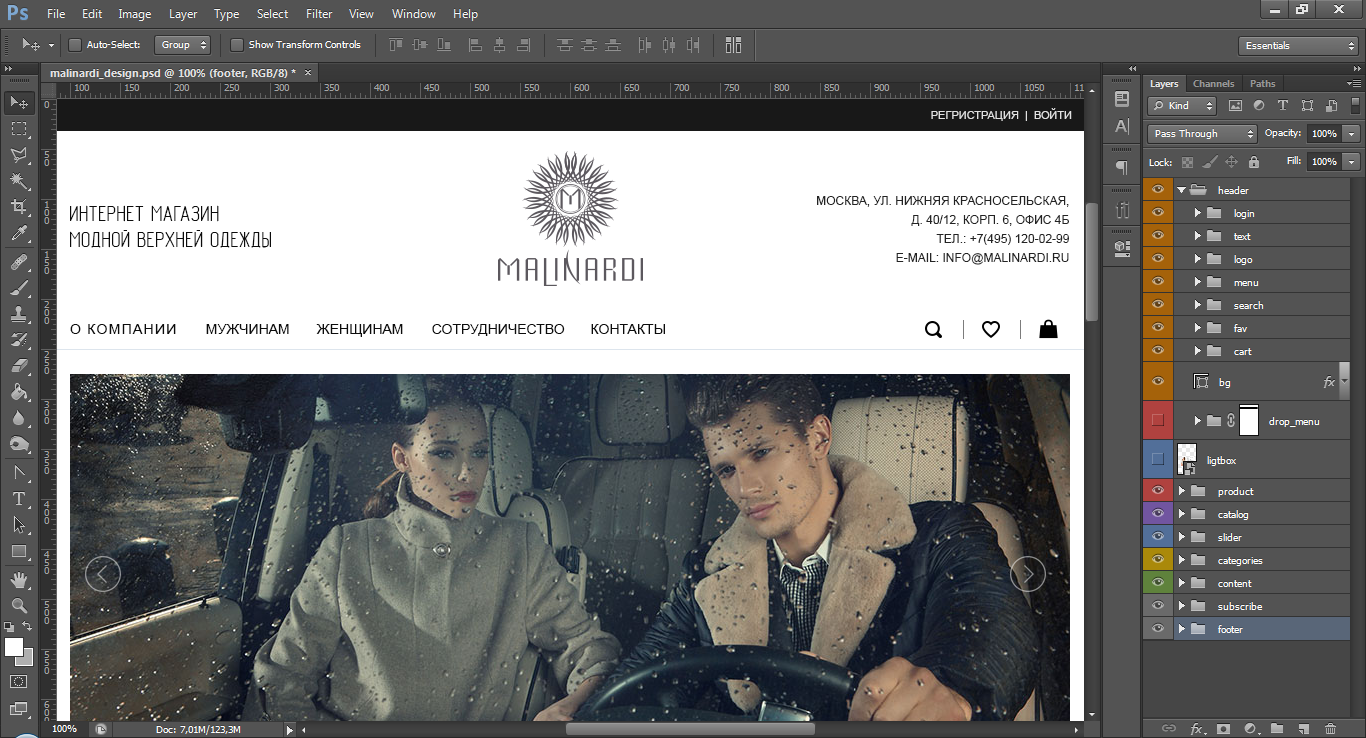The image size is (1366, 738).
Task: Click the drop_menu layer mask thumbnail
Action: 1248,420
